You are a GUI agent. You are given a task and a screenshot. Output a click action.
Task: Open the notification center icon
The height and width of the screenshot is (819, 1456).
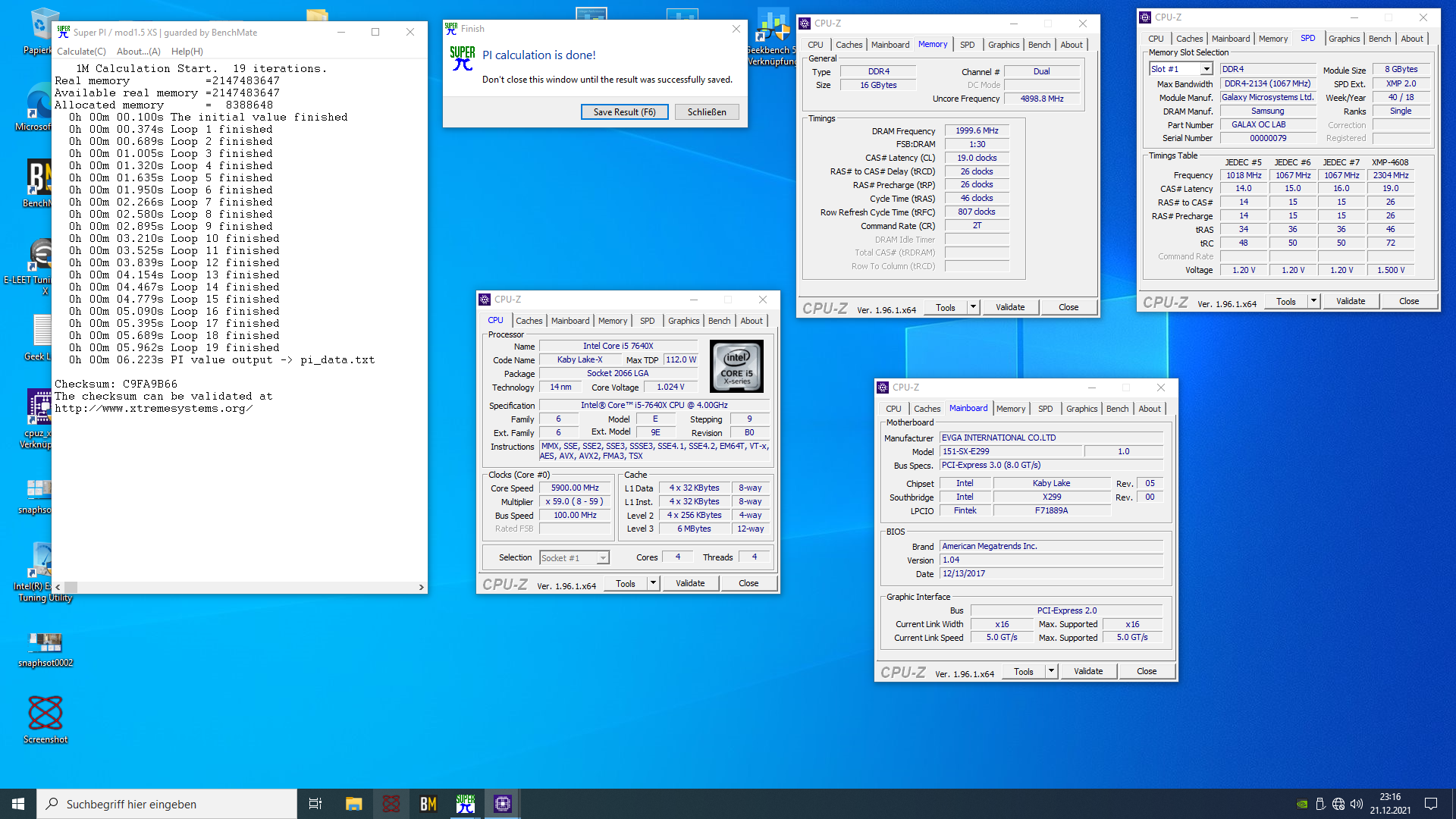[1431, 804]
